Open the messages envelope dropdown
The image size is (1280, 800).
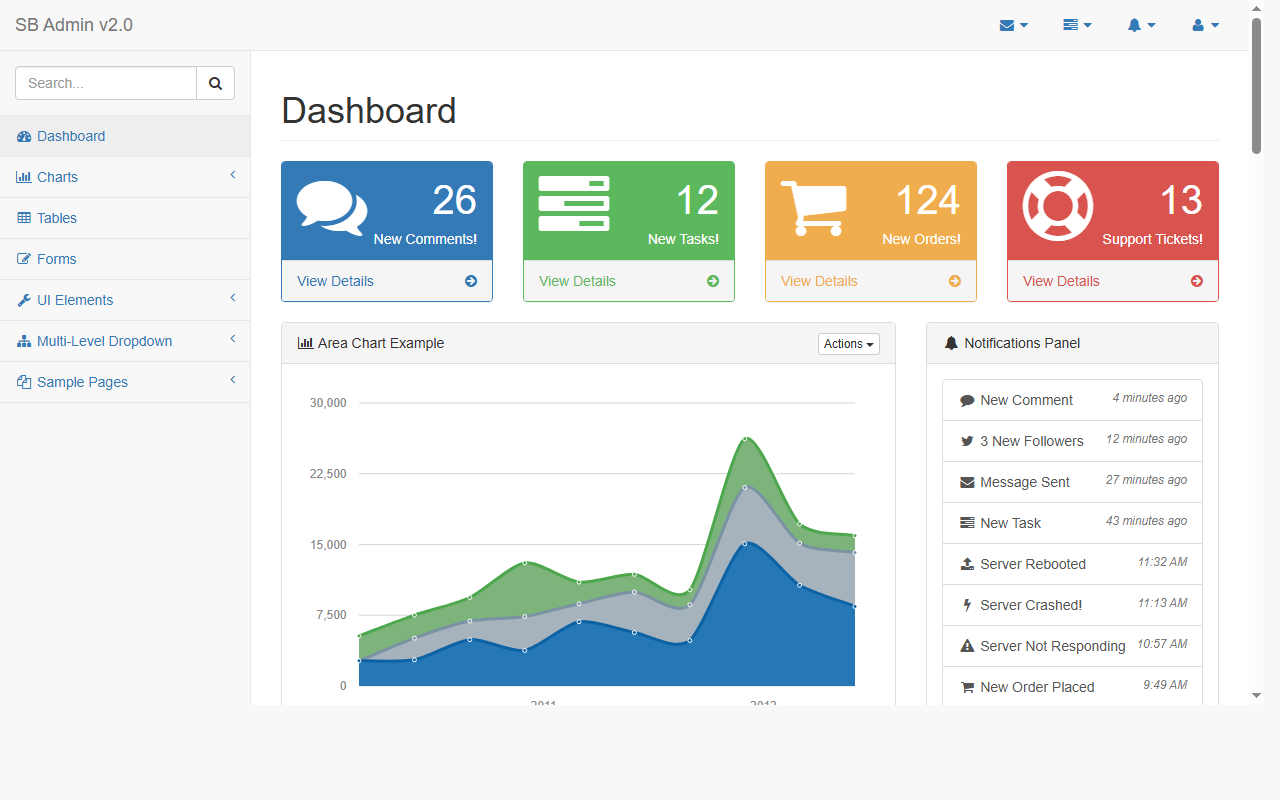pos(1014,25)
